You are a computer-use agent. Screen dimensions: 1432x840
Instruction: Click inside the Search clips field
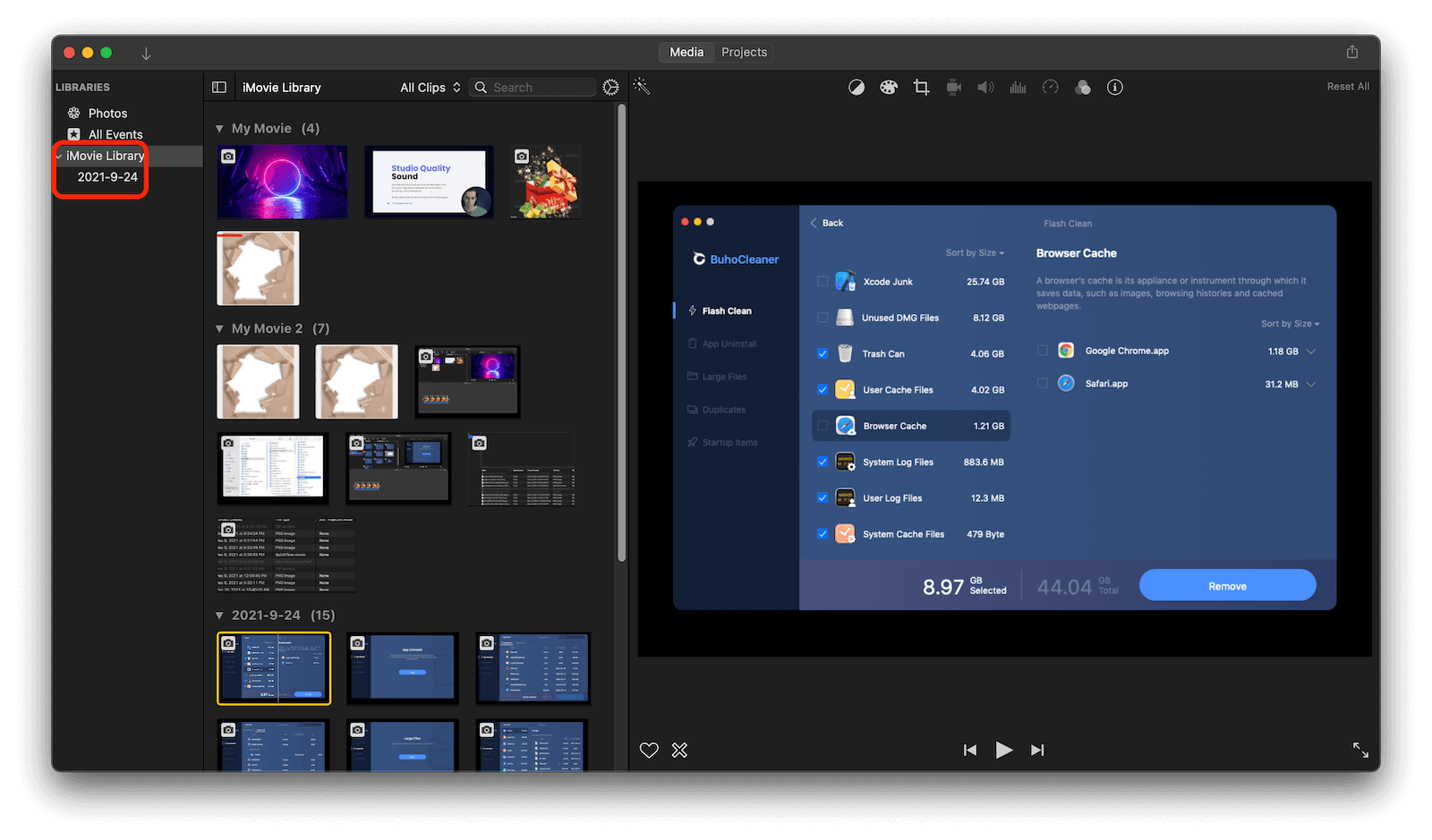pos(533,87)
